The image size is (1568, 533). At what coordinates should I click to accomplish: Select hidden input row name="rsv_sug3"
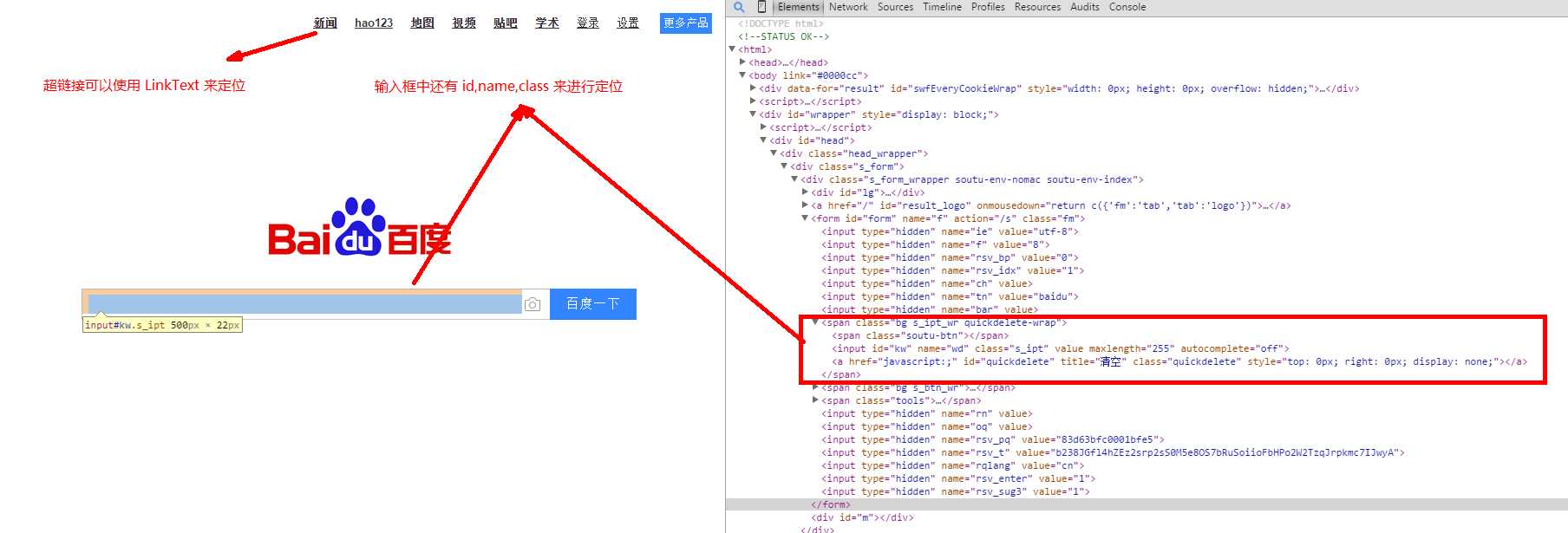956,491
